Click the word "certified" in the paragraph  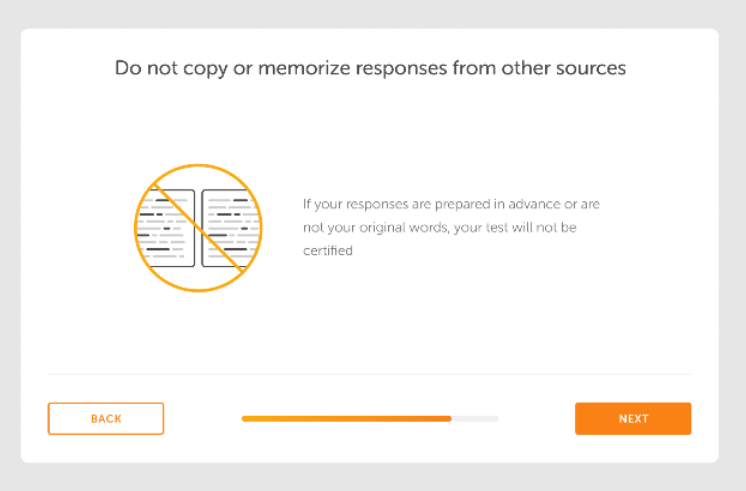[x=328, y=251]
